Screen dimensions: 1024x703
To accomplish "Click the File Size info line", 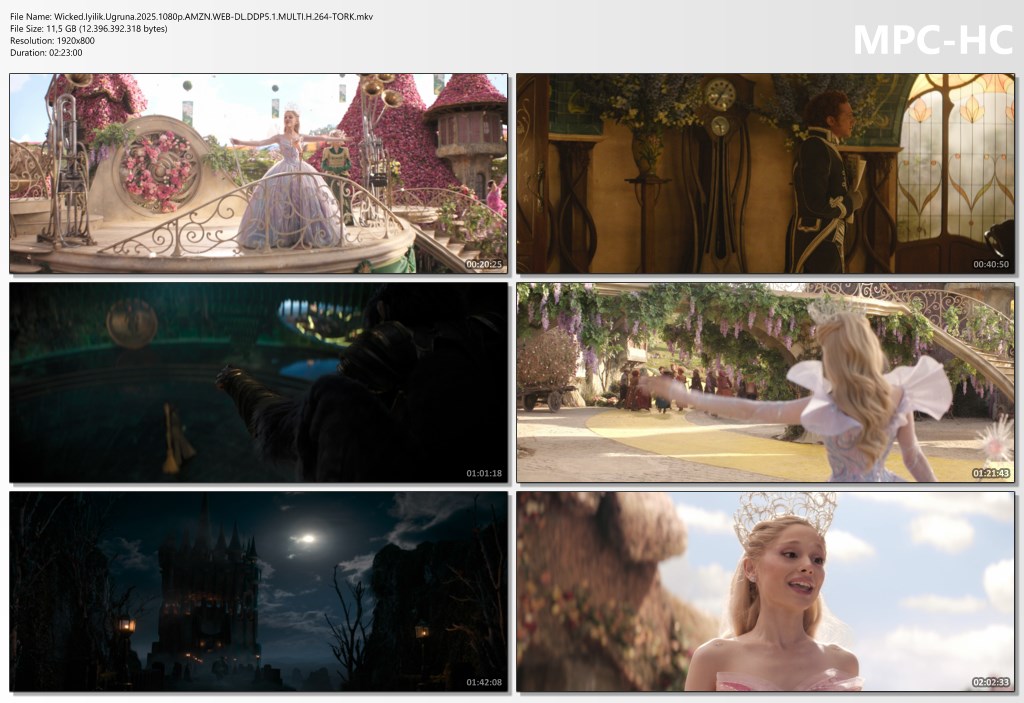I will click(89, 28).
